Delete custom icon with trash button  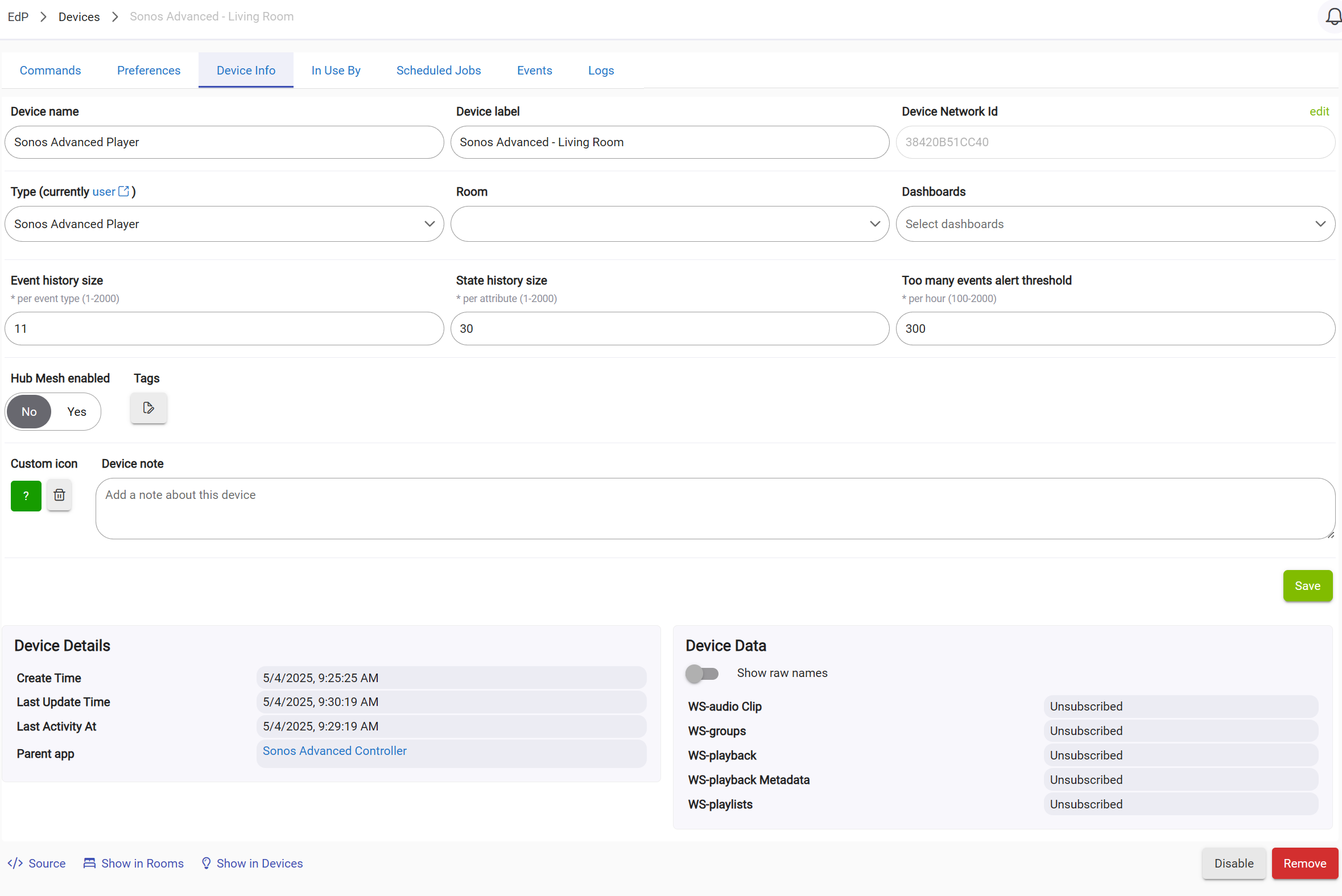click(x=59, y=495)
